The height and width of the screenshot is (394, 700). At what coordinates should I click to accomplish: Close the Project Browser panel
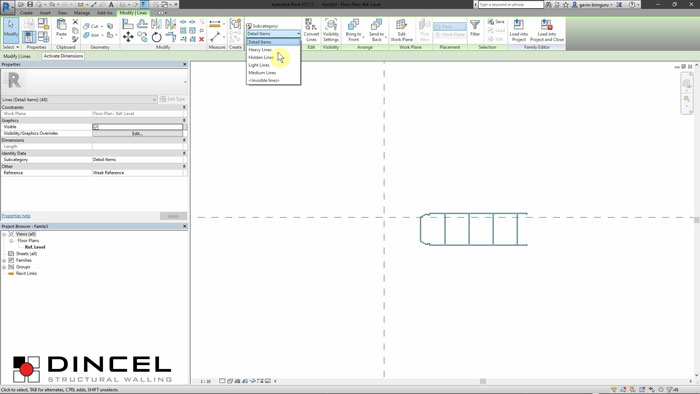[x=184, y=226]
